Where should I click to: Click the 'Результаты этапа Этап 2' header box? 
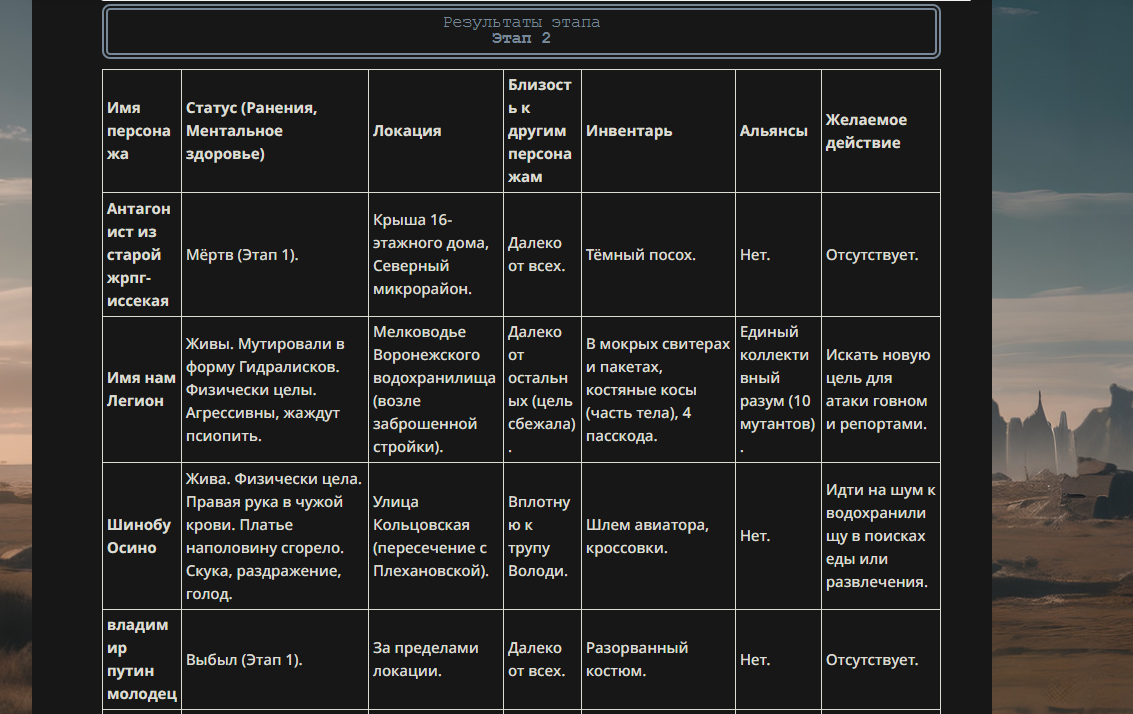point(521,31)
